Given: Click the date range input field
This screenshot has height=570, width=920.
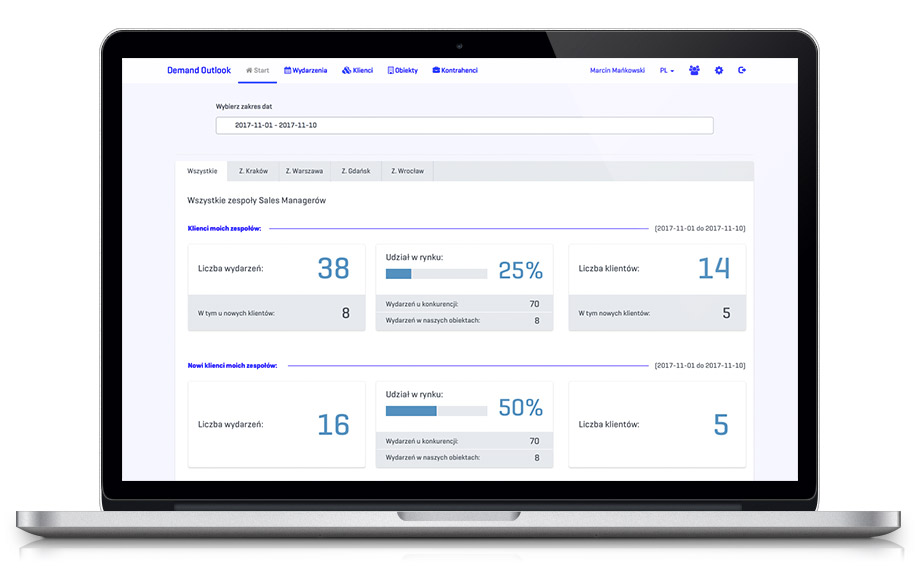Looking at the screenshot, I should pos(464,126).
